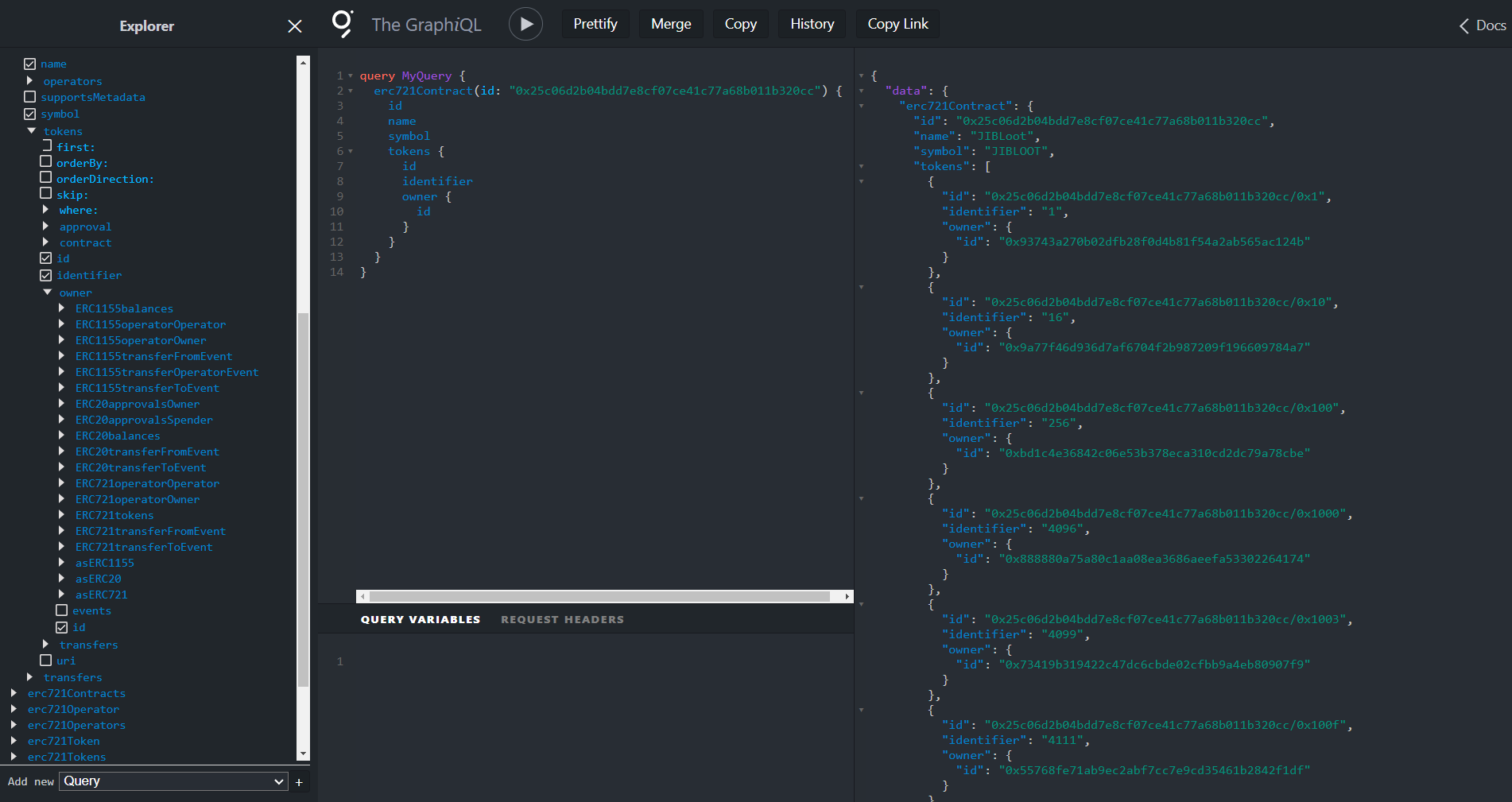Open the Add new Query type dropdown
The width and height of the screenshot is (1512, 802).
173,781
